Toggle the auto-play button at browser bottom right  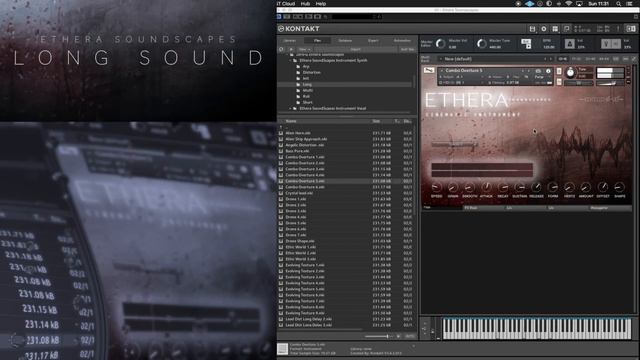[x=410, y=336]
